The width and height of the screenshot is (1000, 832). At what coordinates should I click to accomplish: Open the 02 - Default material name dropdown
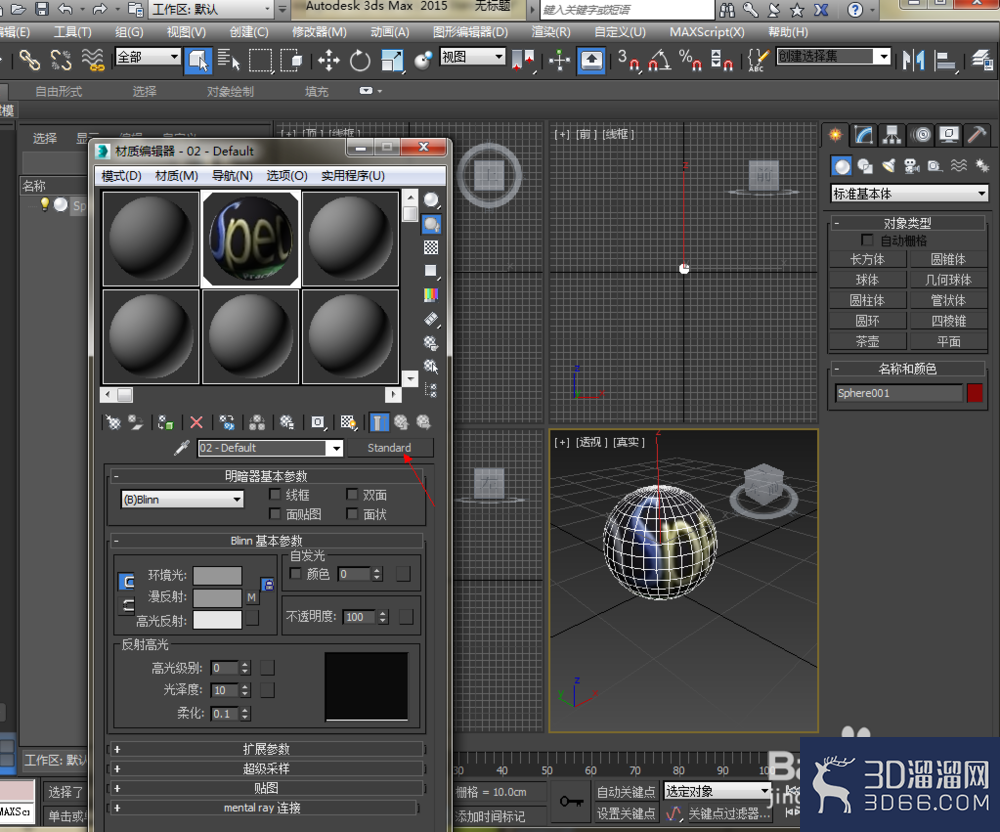(x=270, y=448)
